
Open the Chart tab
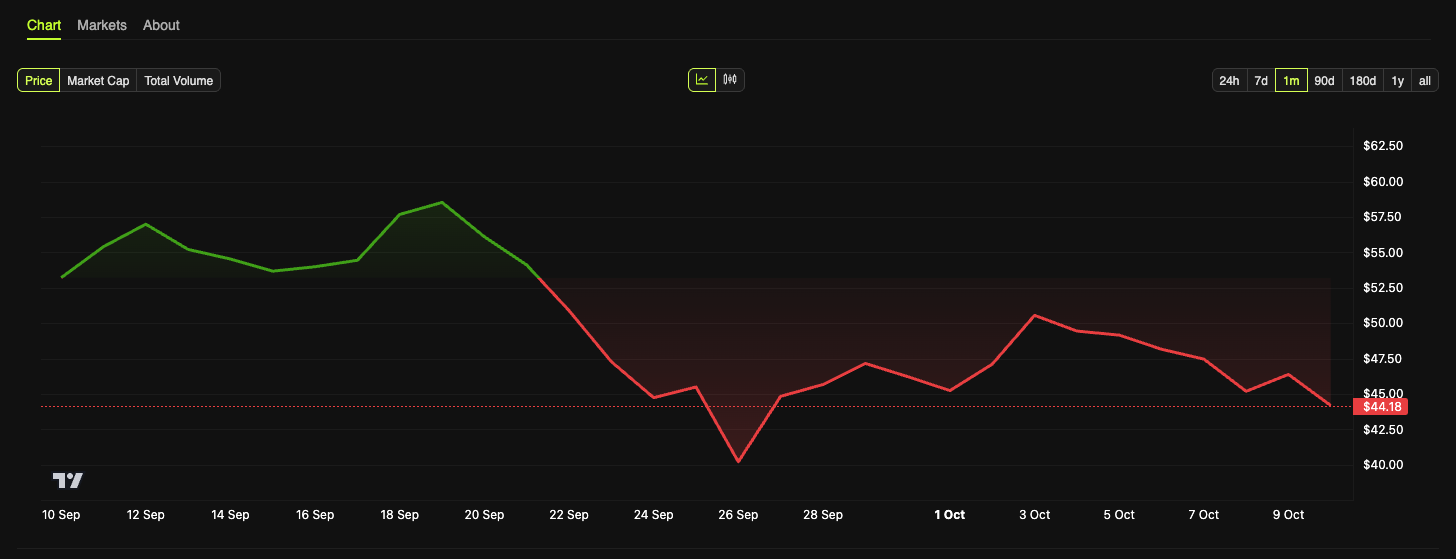tap(44, 25)
